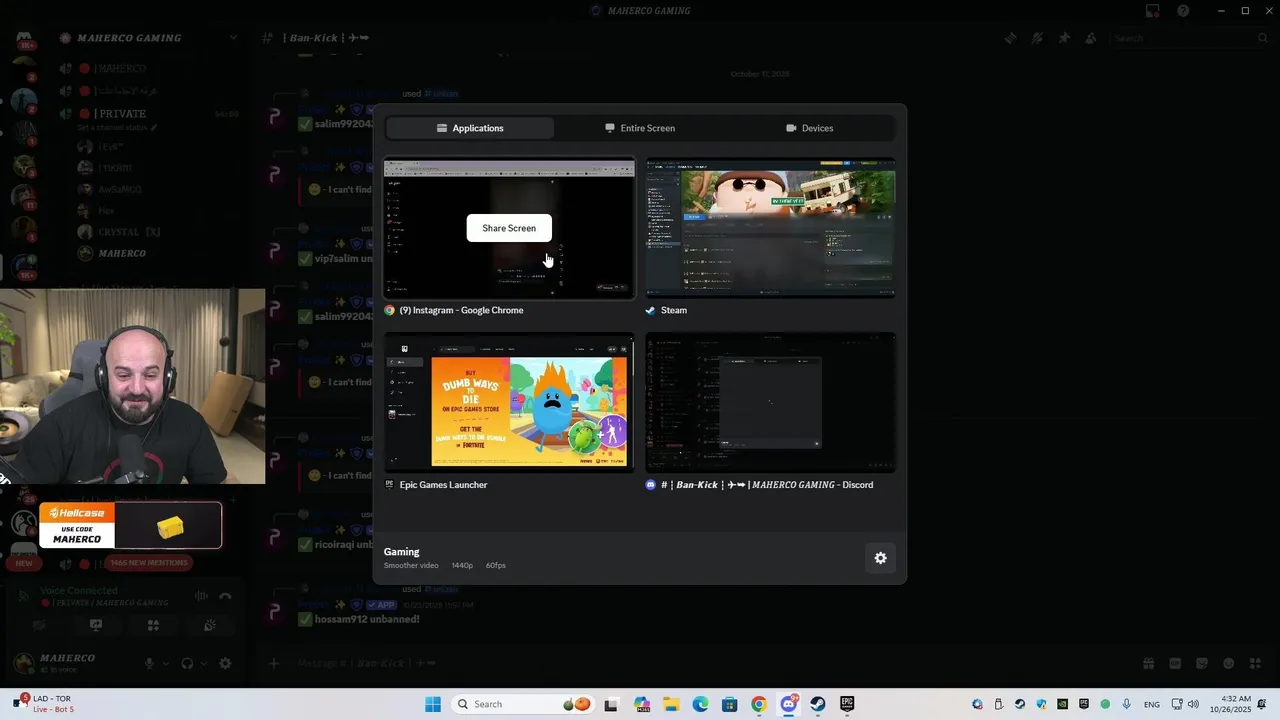Toggle member list in channel header
Screen dimensions: 1280x720
tap(1091, 38)
